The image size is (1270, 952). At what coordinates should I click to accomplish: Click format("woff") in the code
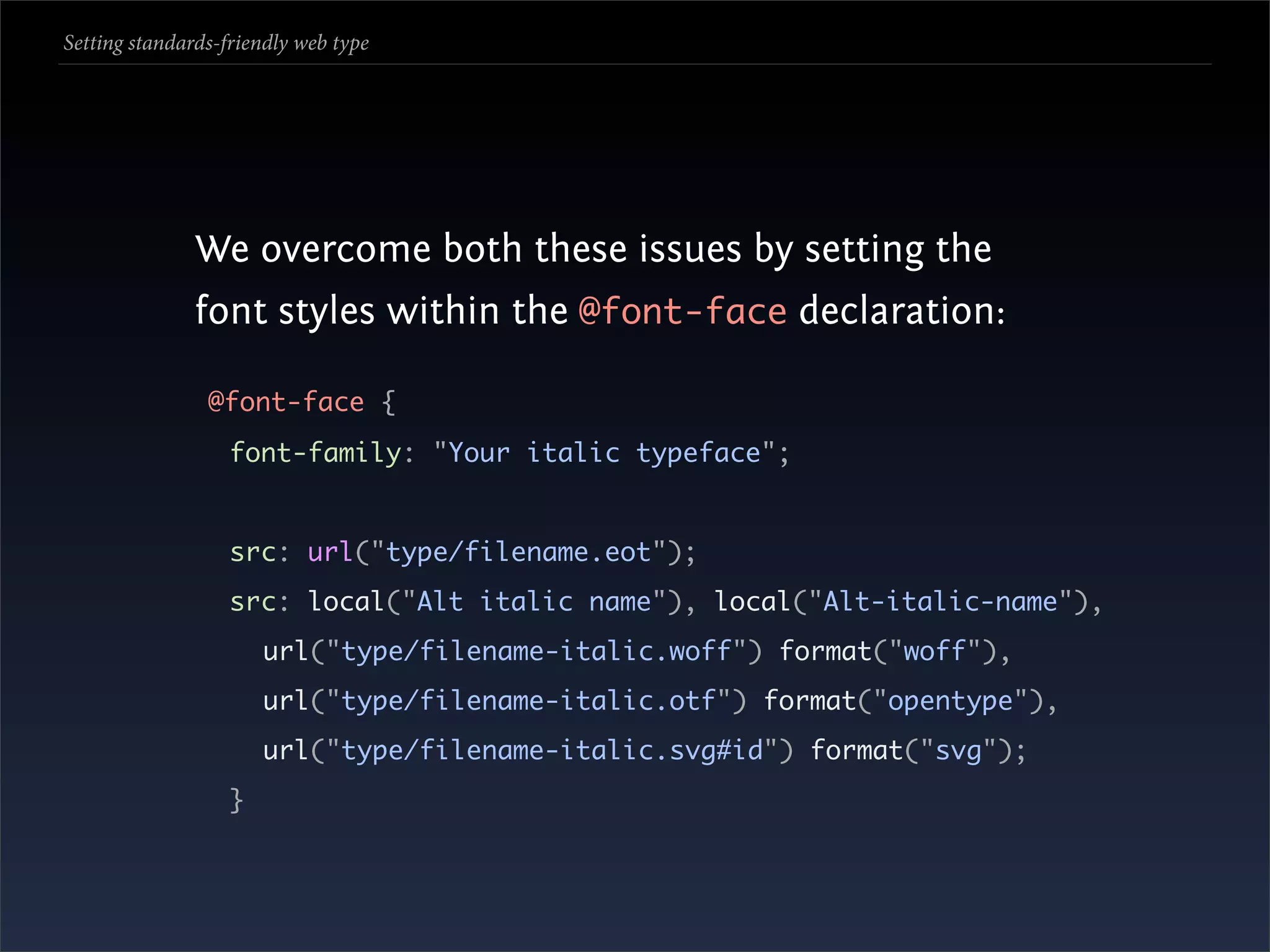tap(888, 651)
